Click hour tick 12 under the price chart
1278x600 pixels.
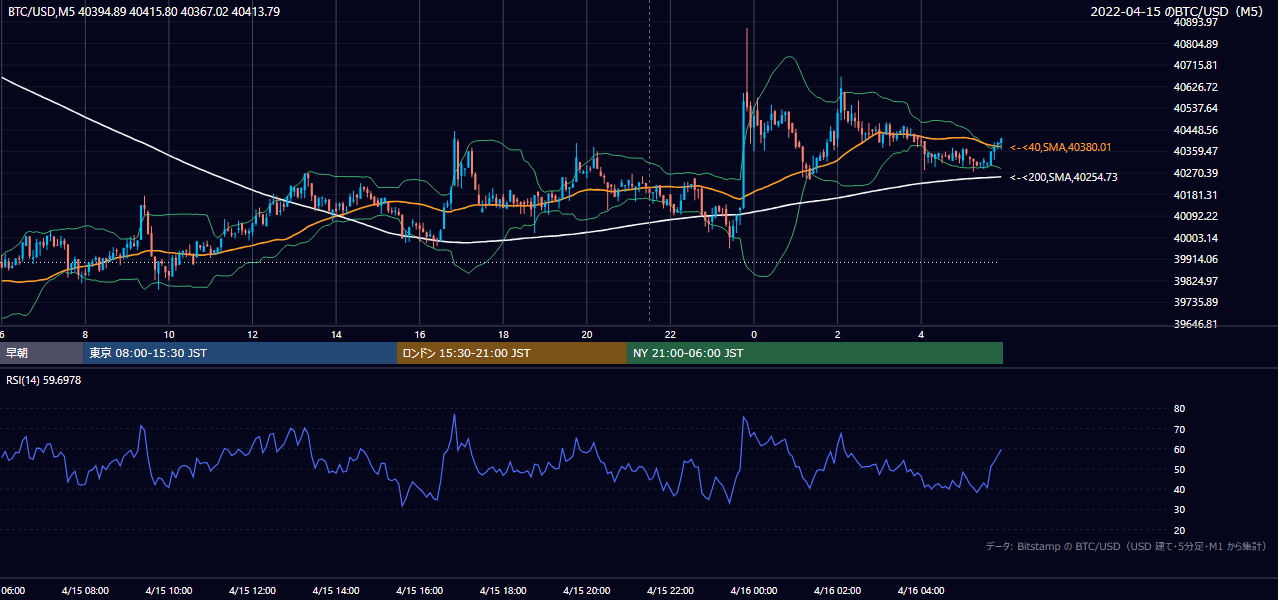tap(253, 334)
